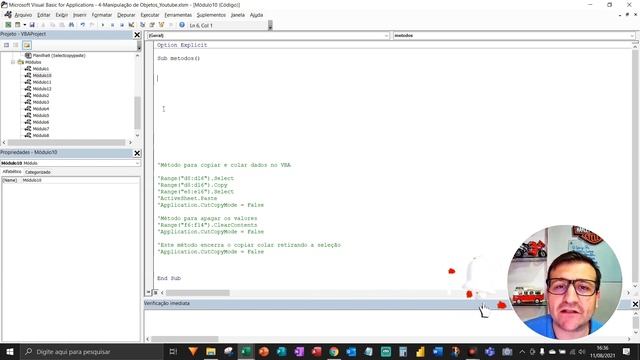Switch to the Categorizado properties tab

coord(38,172)
